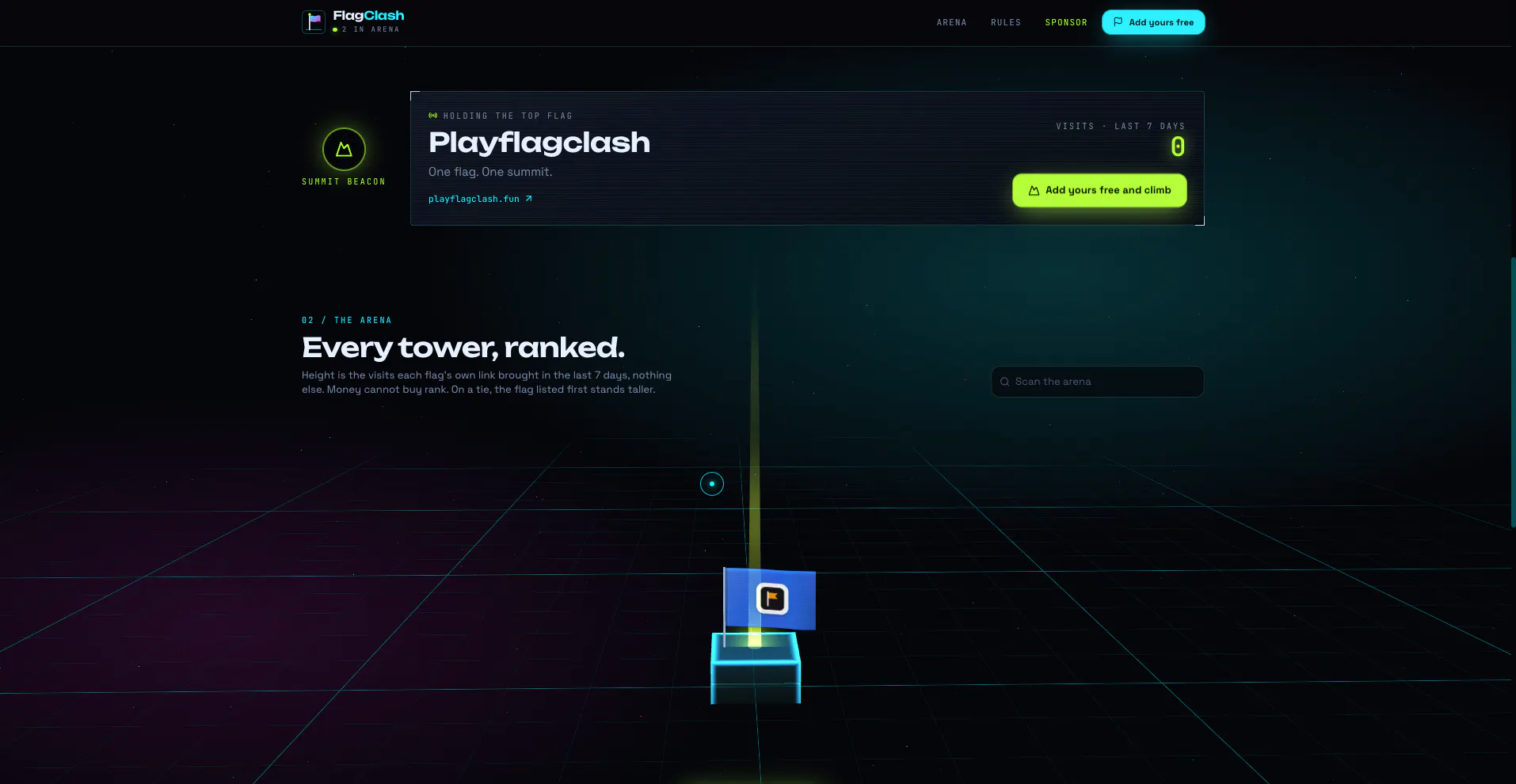
Task: Click the VISITS · LAST 7 DAYS label
Action: pos(1121,127)
